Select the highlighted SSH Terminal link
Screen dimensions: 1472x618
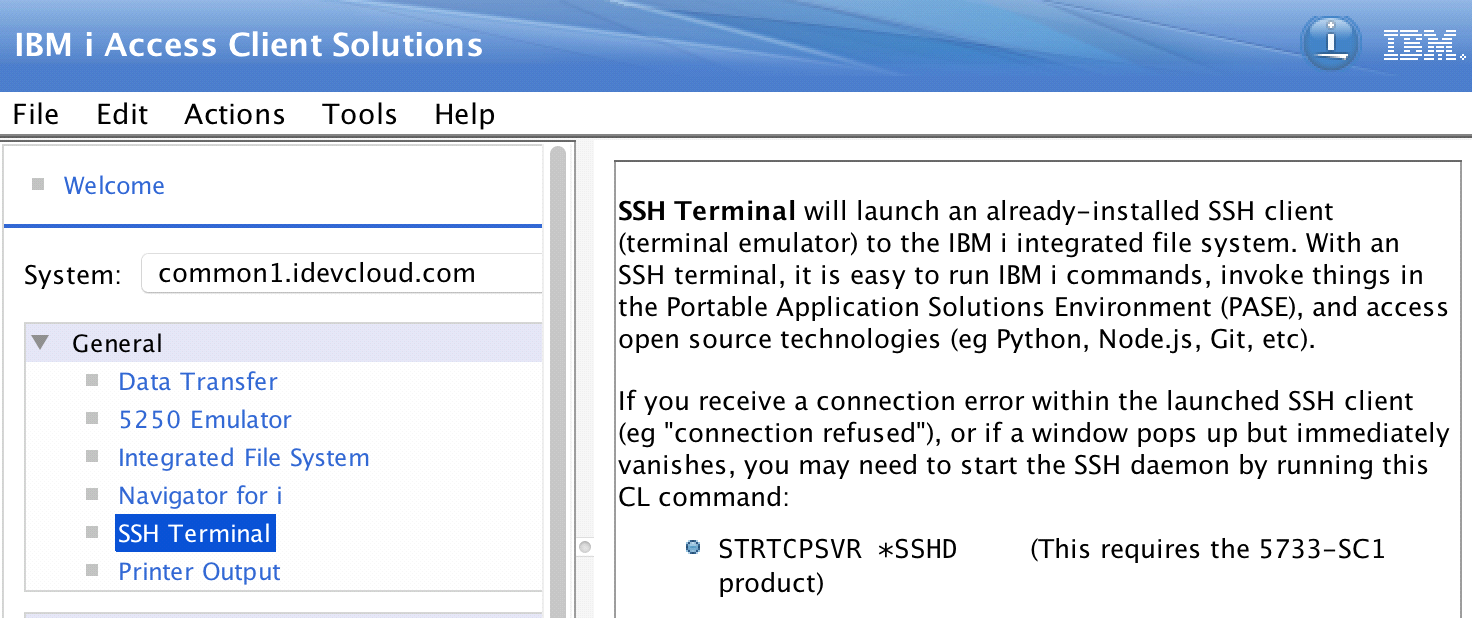(x=194, y=533)
